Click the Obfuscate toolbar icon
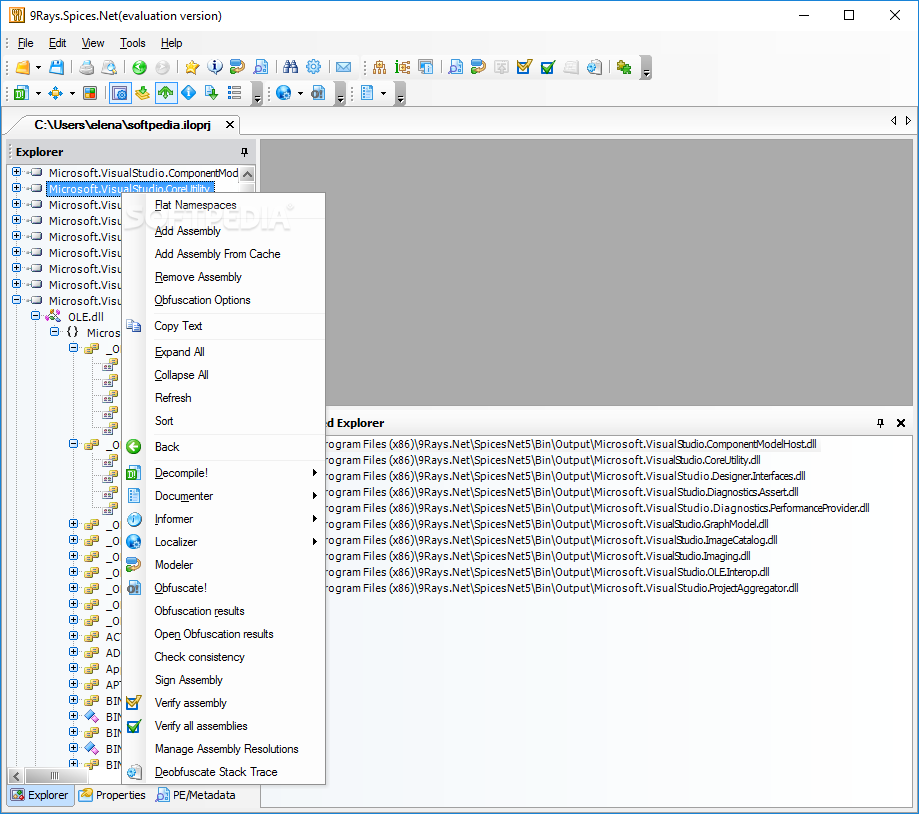919x814 pixels. click(318, 93)
